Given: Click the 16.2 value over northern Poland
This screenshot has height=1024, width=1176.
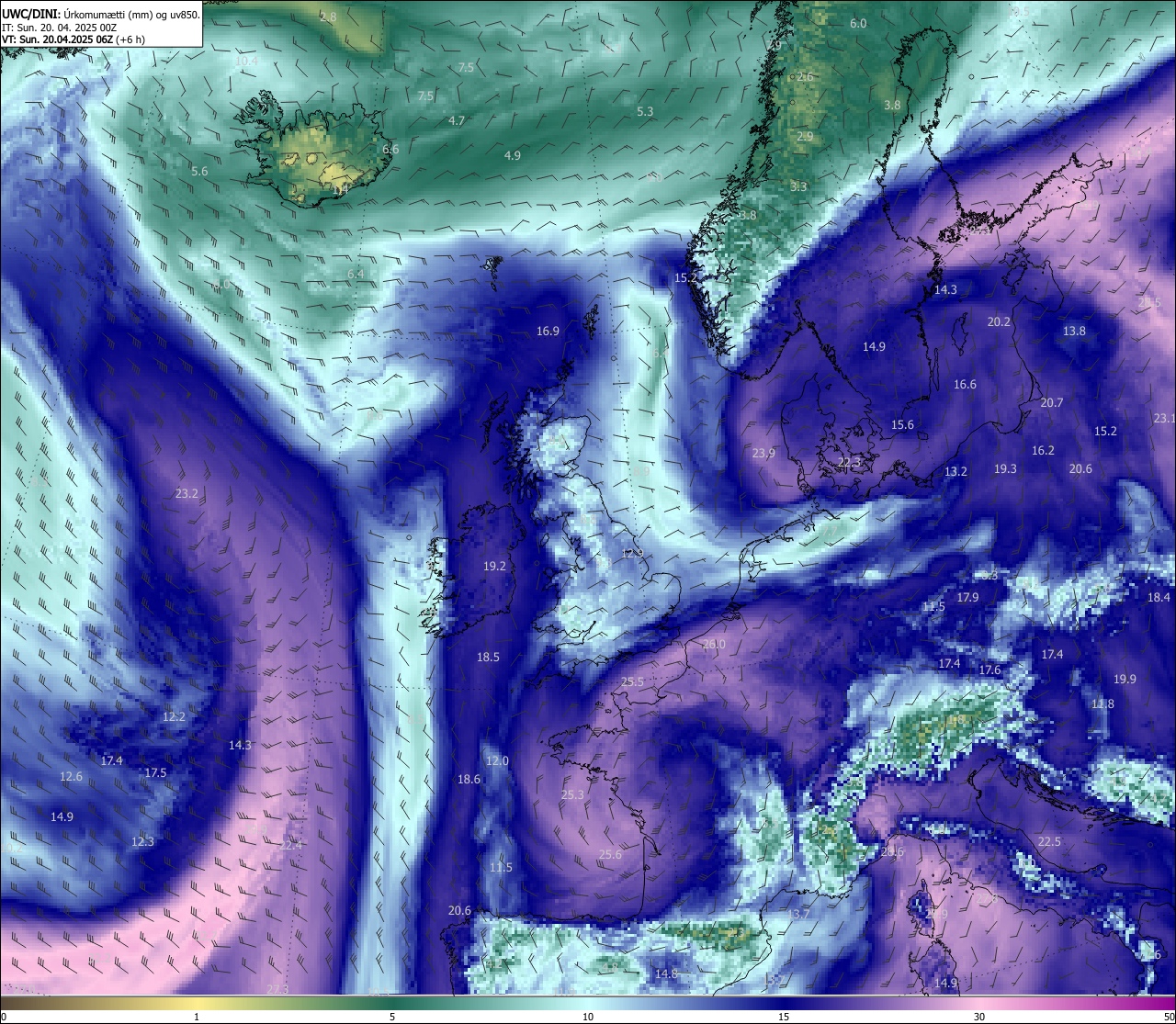Looking at the screenshot, I should point(1043,450).
